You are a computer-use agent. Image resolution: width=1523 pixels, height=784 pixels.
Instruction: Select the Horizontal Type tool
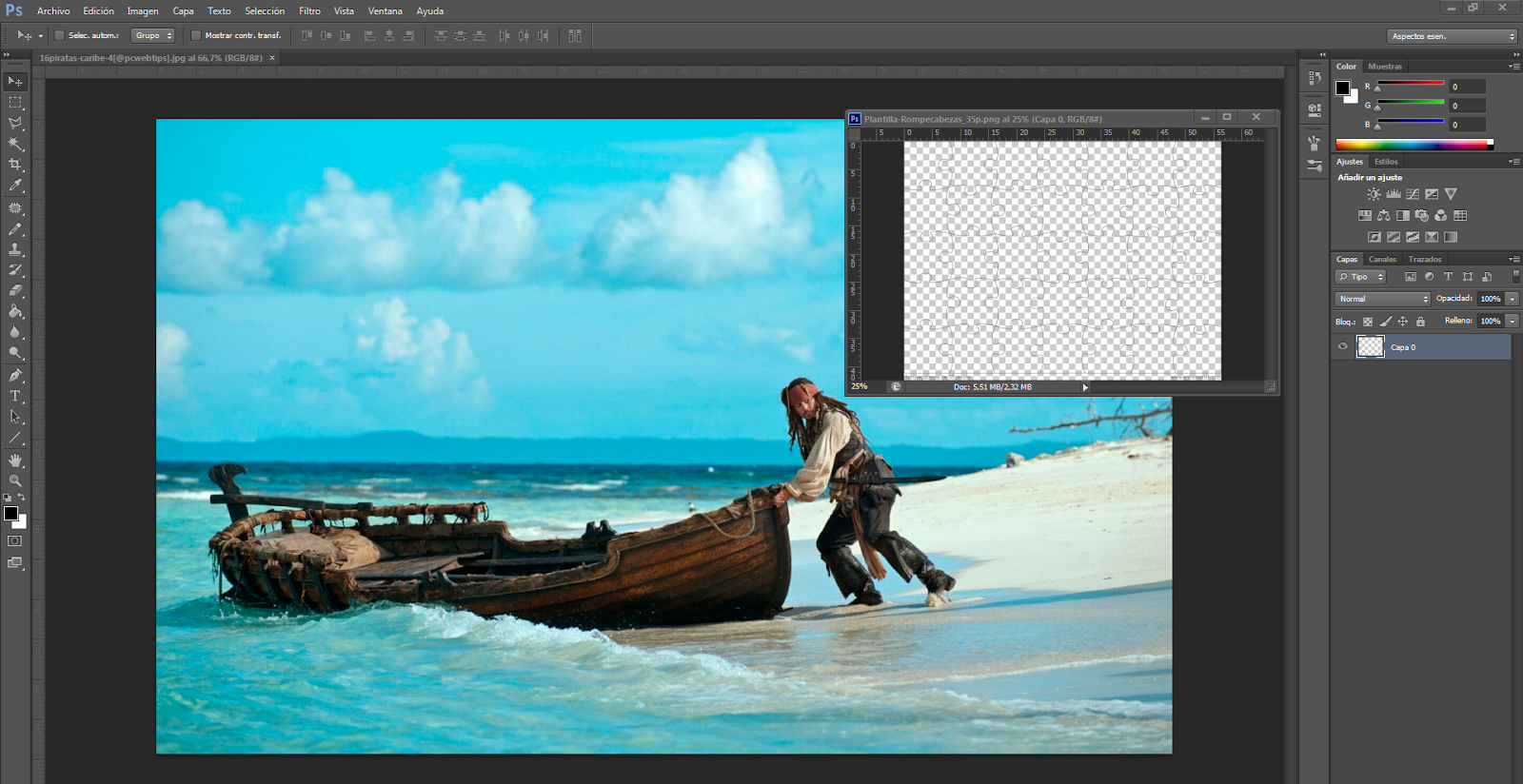coord(15,397)
